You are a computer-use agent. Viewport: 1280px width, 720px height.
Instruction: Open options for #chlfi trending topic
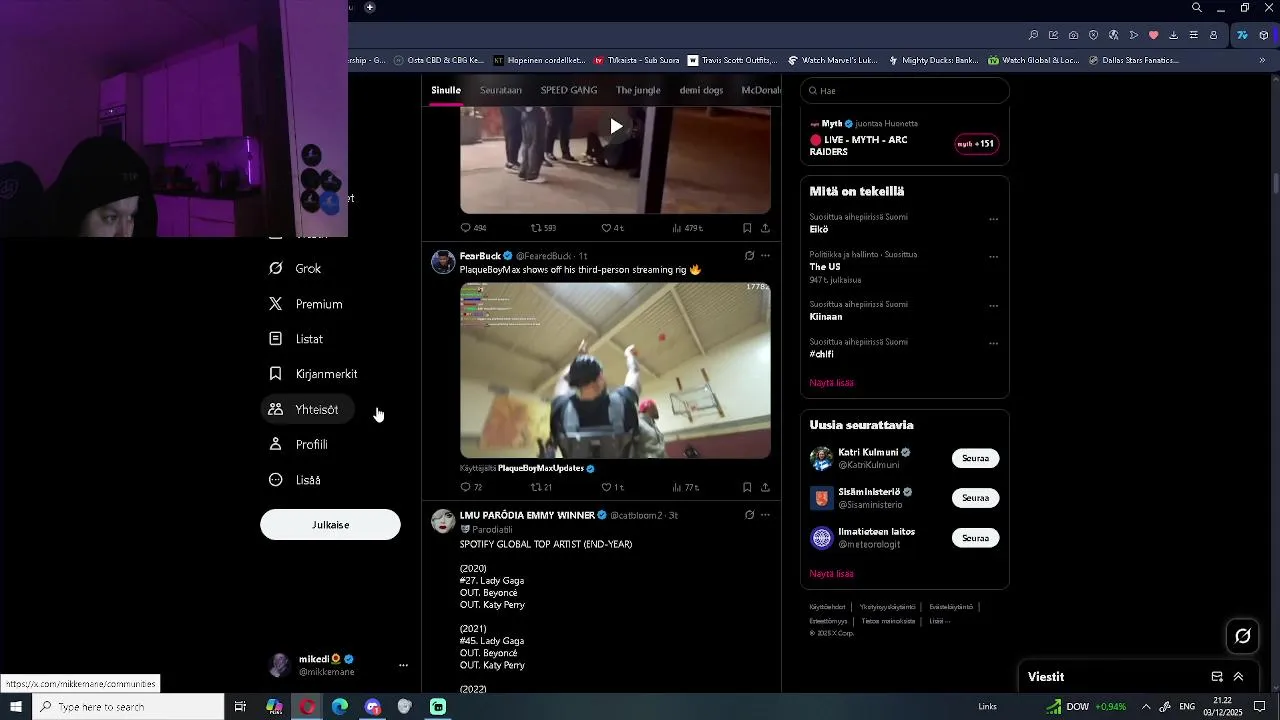tap(993, 343)
